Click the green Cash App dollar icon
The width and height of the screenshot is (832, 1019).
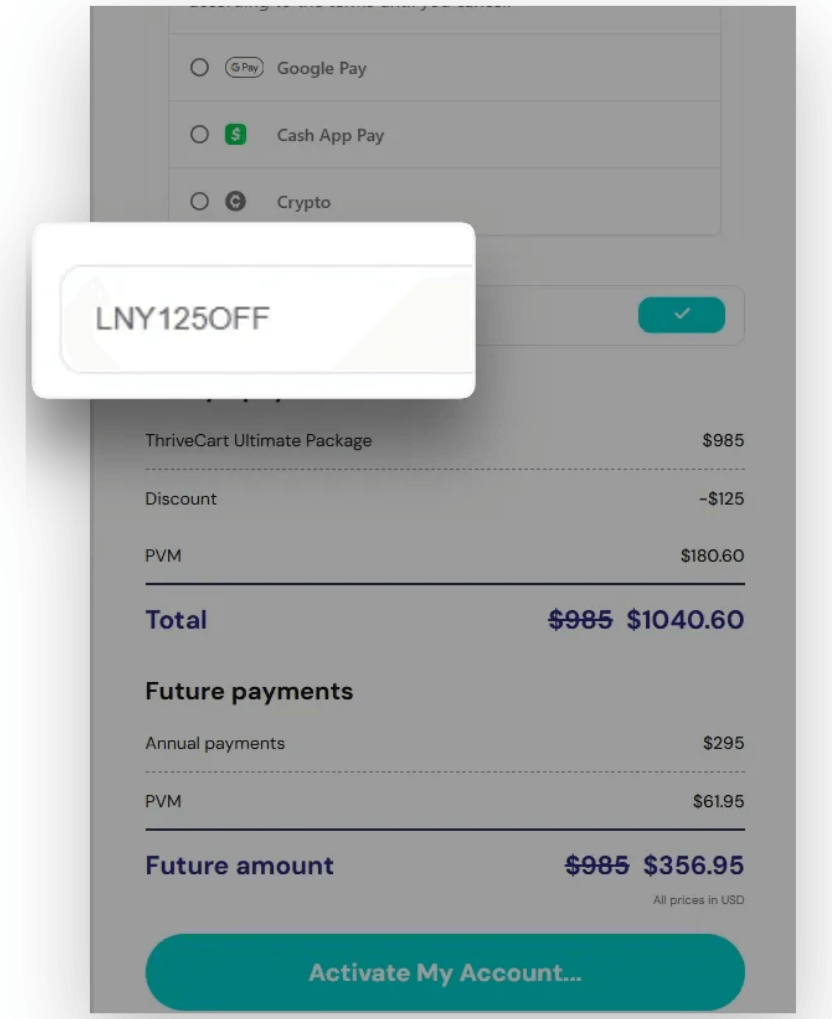pos(236,134)
